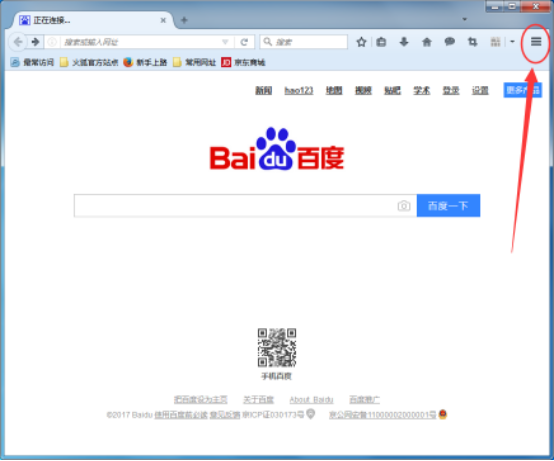Reload the page with refresh icon
This screenshot has width=554, height=461.
click(x=244, y=42)
